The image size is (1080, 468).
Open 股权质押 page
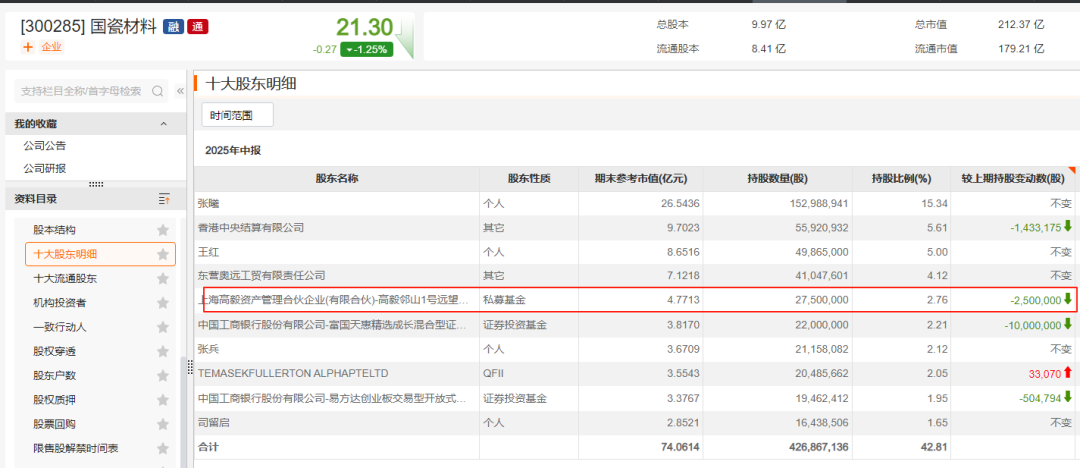click(x=54, y=400)
